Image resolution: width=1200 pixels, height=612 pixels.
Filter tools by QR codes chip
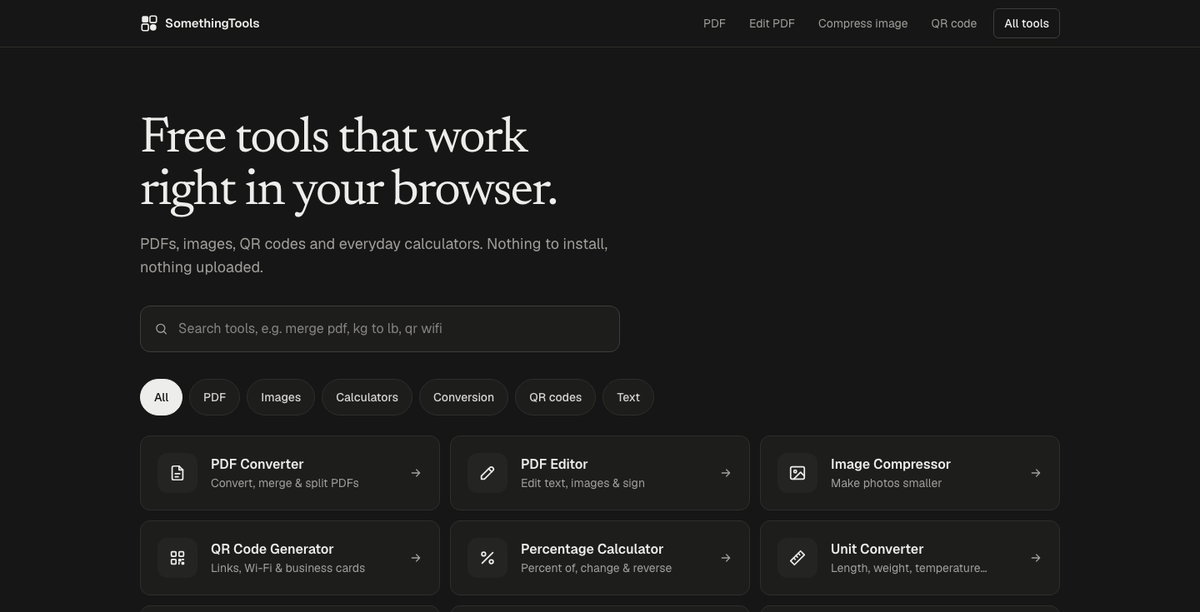click(555, 397)
